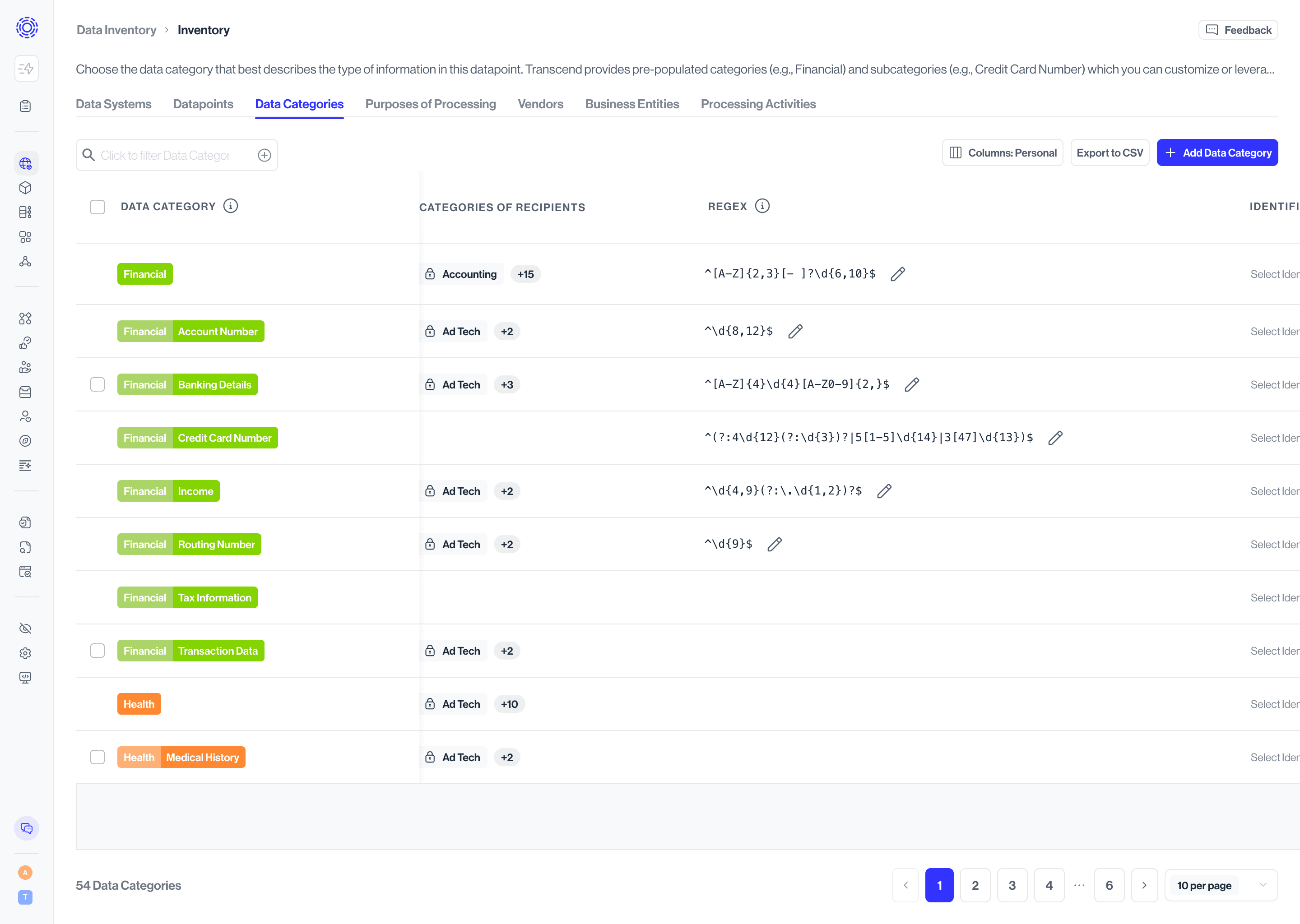Viewport: 1300px width, 924px height.
Task: Tick the Transaction Data row checkbox
Action: click(97, 650)
